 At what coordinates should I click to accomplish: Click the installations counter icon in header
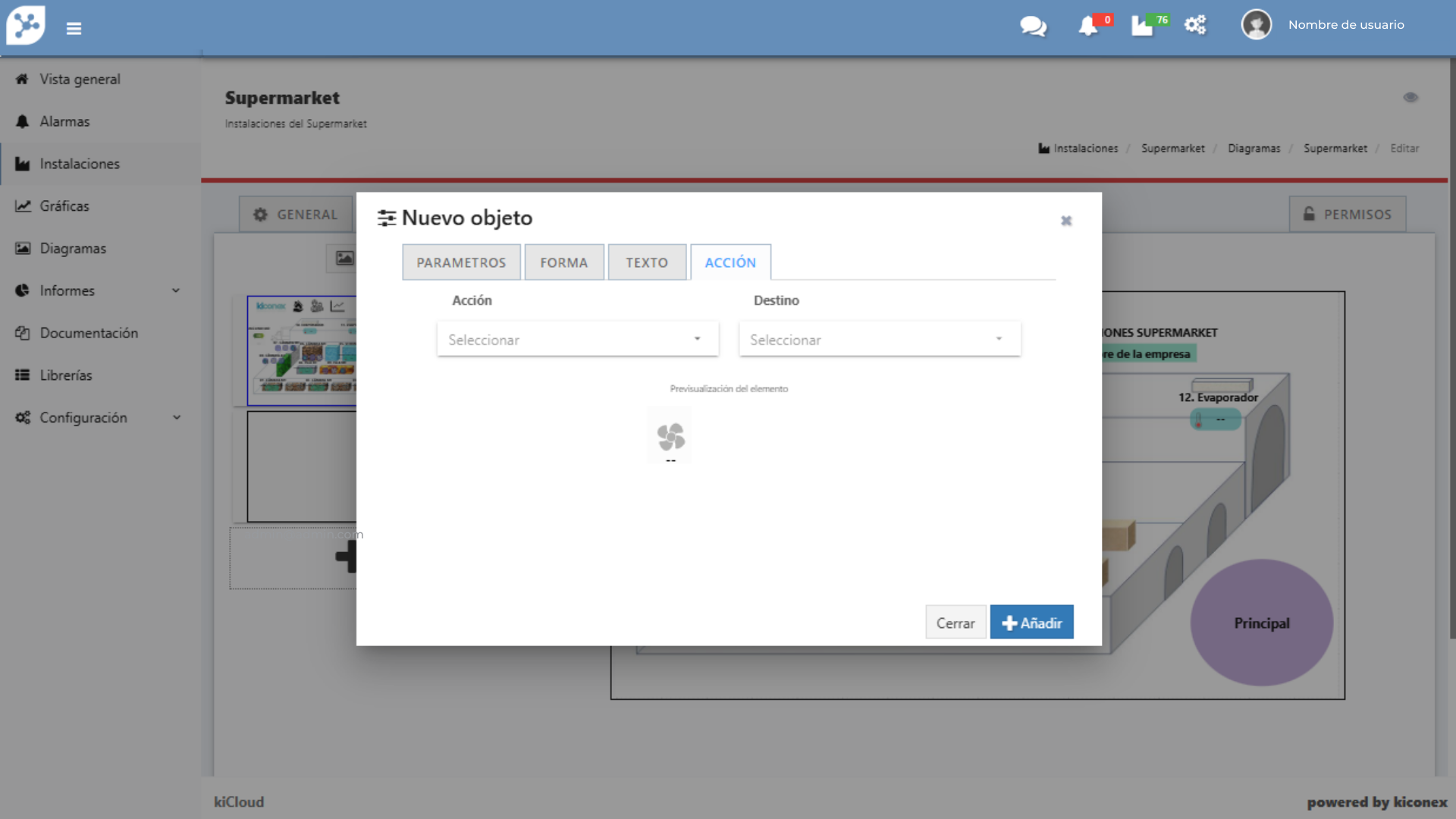tap(1143, 27)
